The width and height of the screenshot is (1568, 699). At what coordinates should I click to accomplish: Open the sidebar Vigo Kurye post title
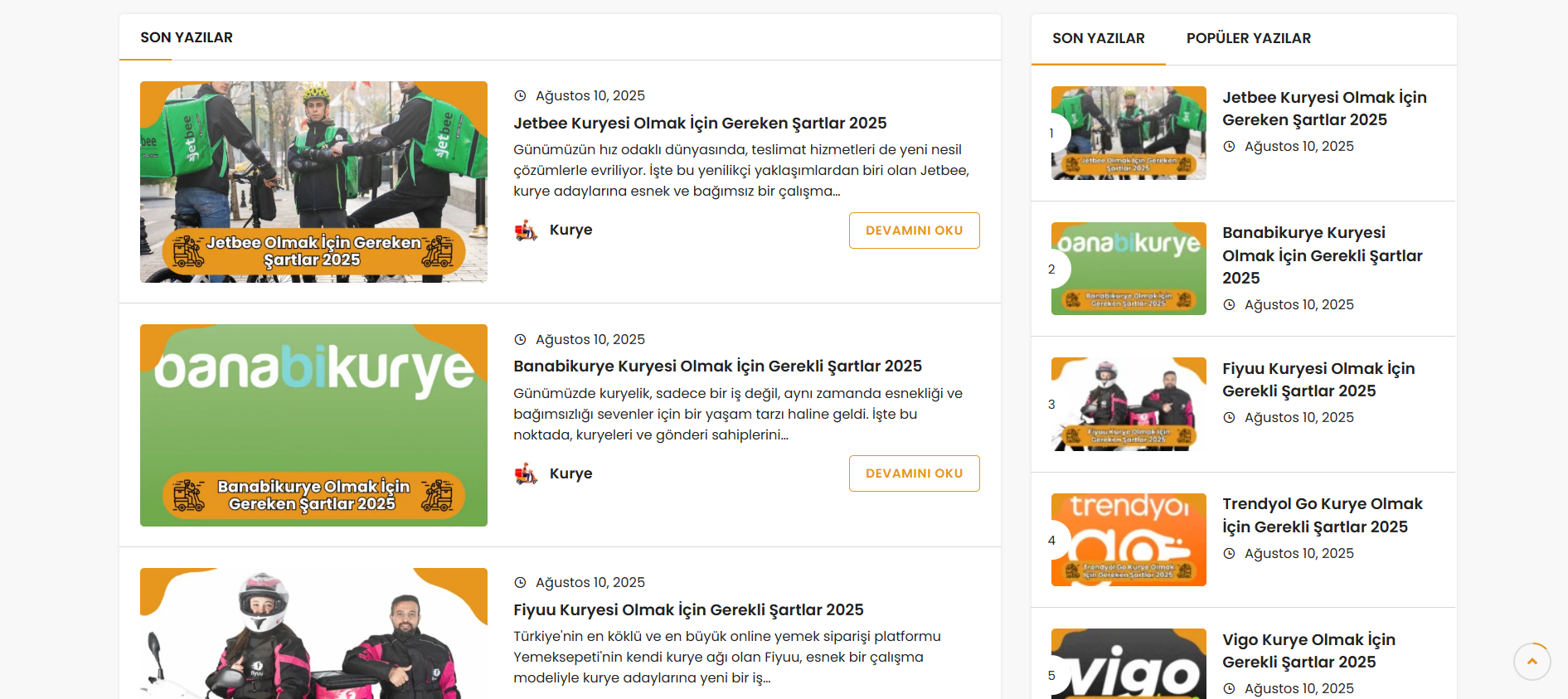click(x=1309, y=651)
